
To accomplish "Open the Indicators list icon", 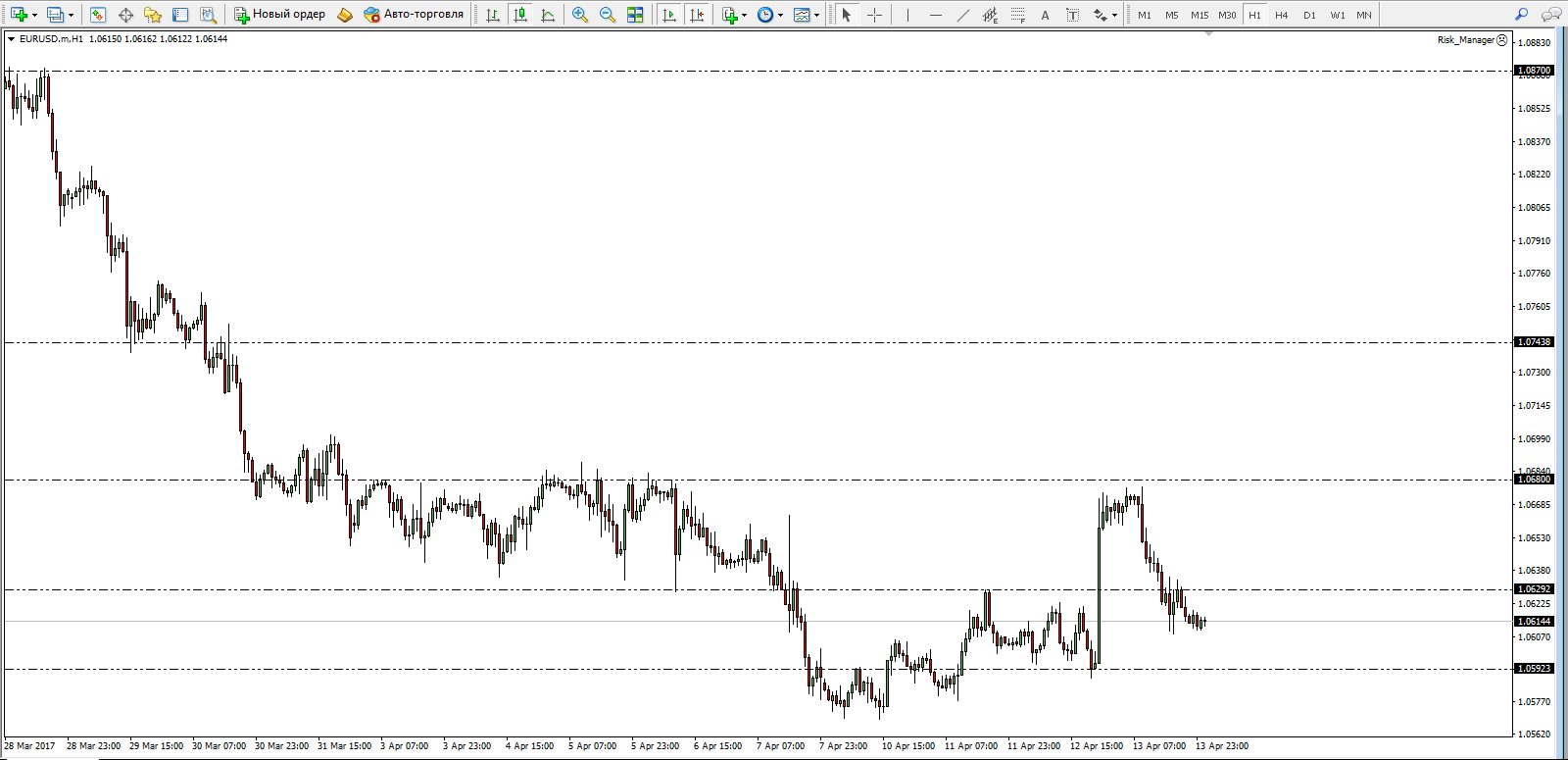I will point(730,15).
